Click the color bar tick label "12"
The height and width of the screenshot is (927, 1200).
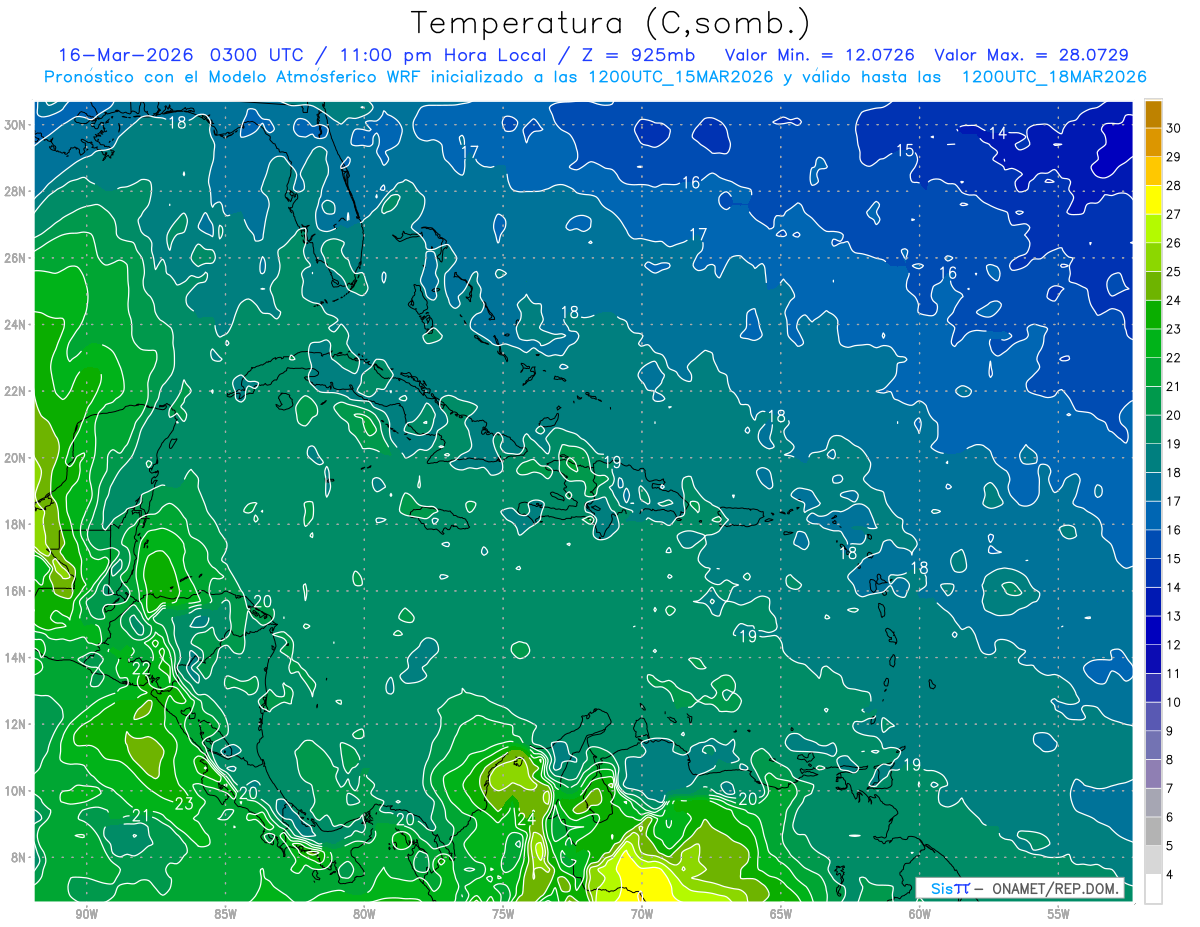pos(1173,645)
